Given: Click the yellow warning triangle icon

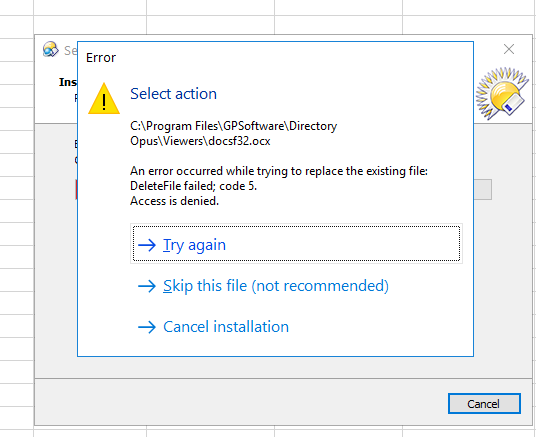Looking at the screenshot, I should point(104,99).
